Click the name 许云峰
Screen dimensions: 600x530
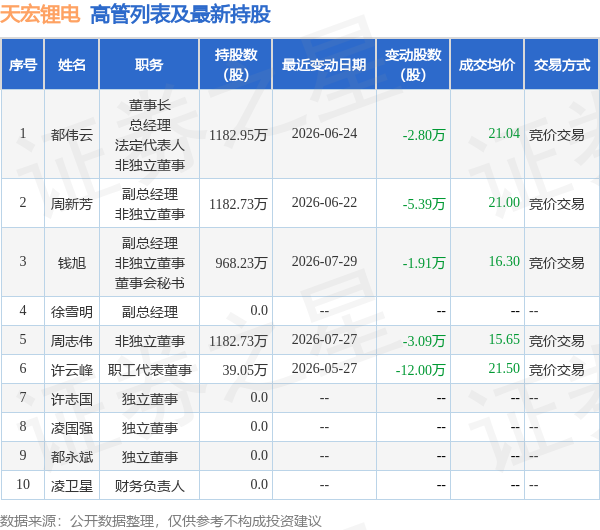coord(72,370)
